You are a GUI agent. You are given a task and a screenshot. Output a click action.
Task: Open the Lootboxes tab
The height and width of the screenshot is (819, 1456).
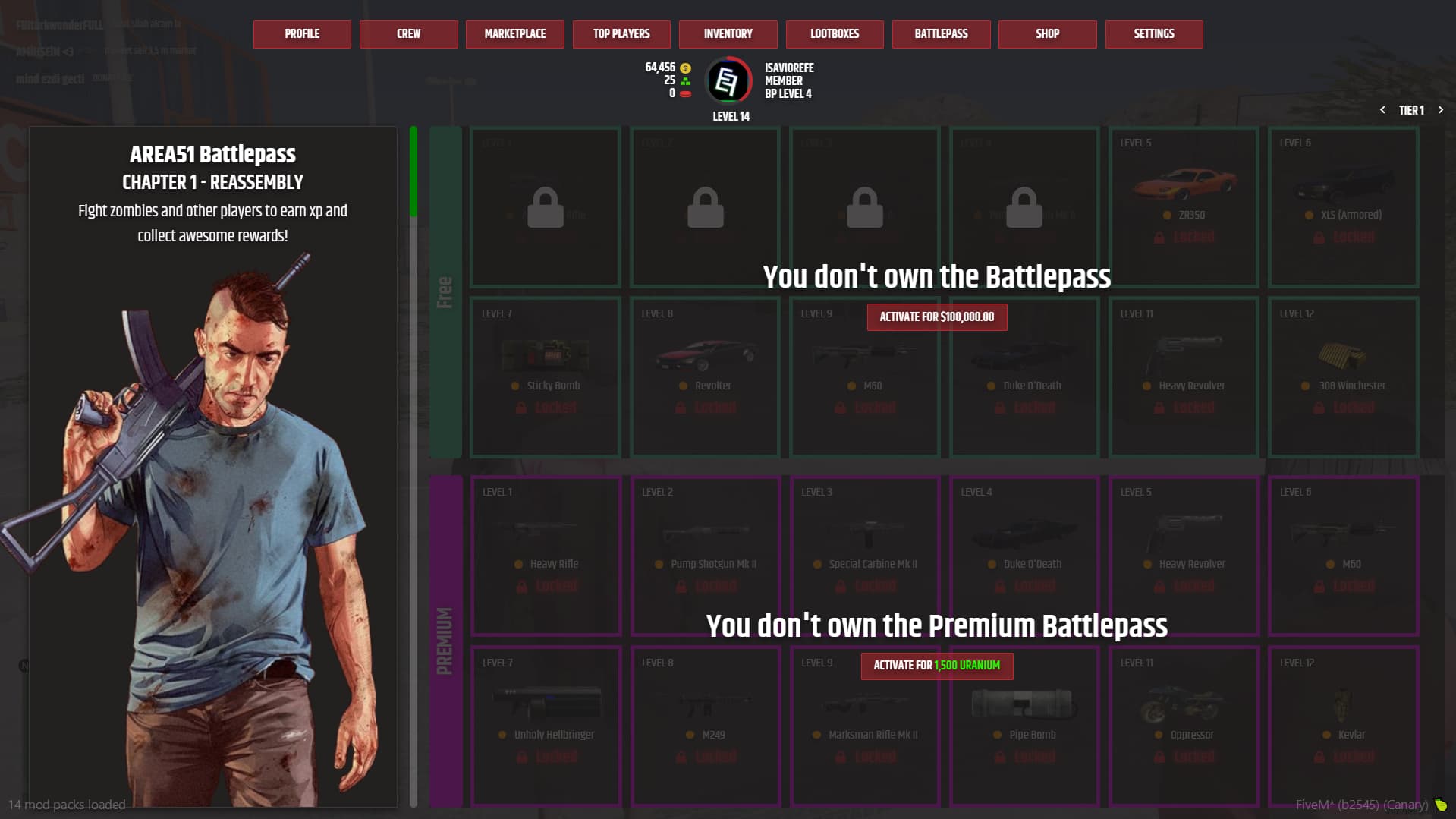click(835, 34)
